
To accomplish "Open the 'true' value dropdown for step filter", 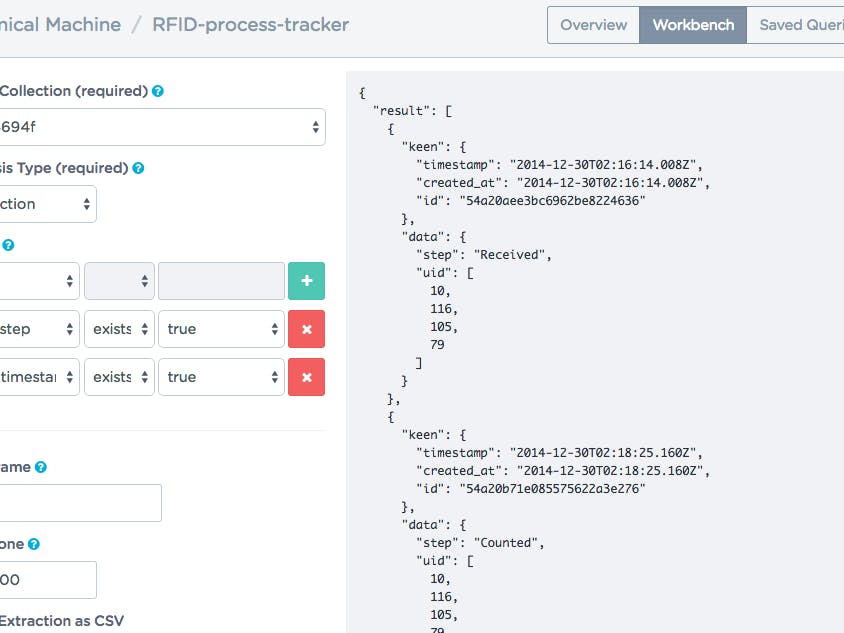I will (x=220, y=328).
